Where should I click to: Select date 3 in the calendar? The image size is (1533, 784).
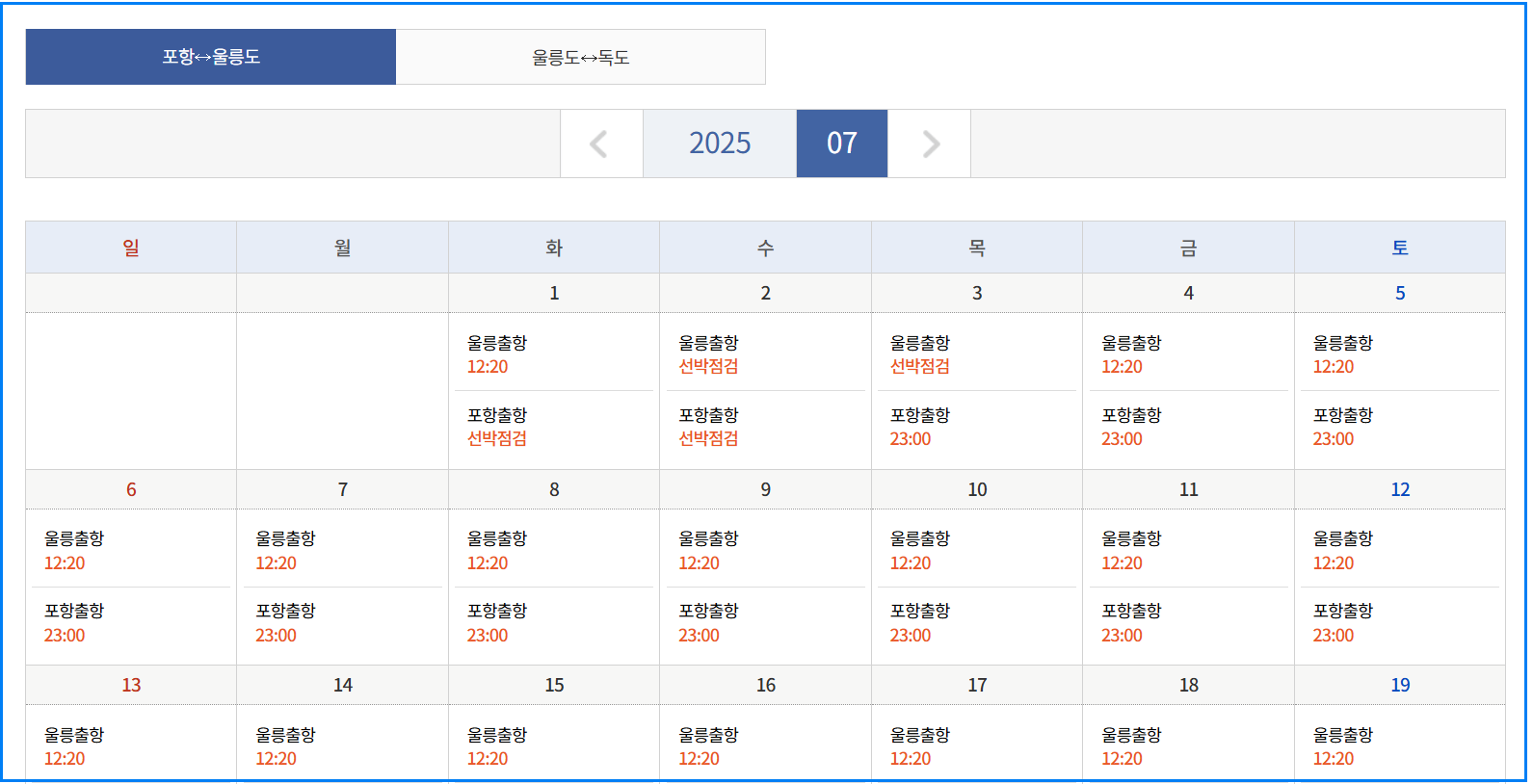click(977, 293)
